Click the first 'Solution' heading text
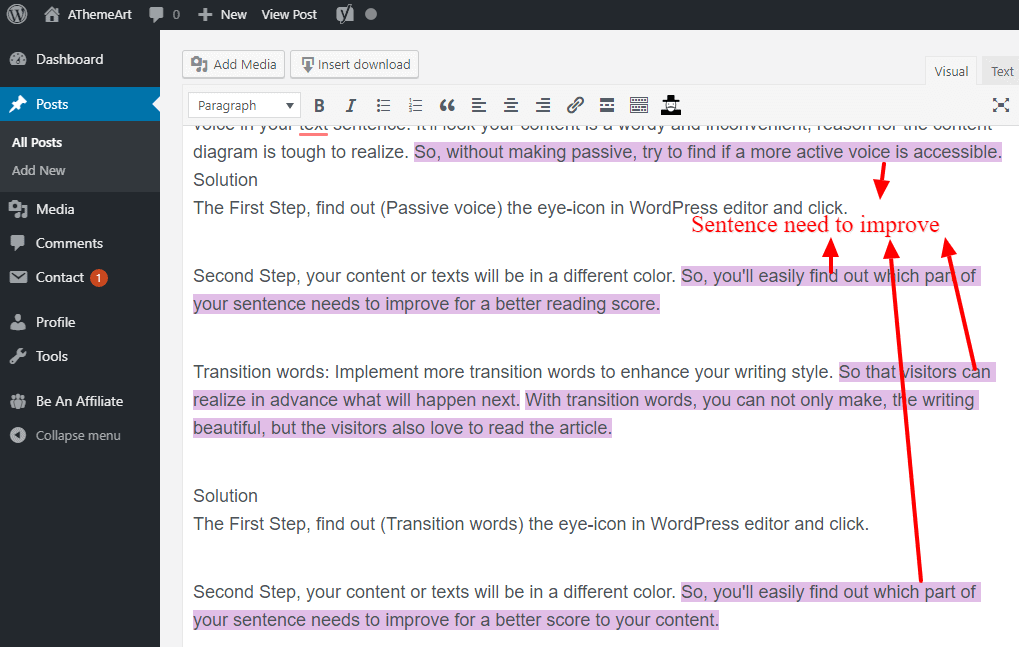The width and height of the screenshot is (1019, 647). pos(226,180)
